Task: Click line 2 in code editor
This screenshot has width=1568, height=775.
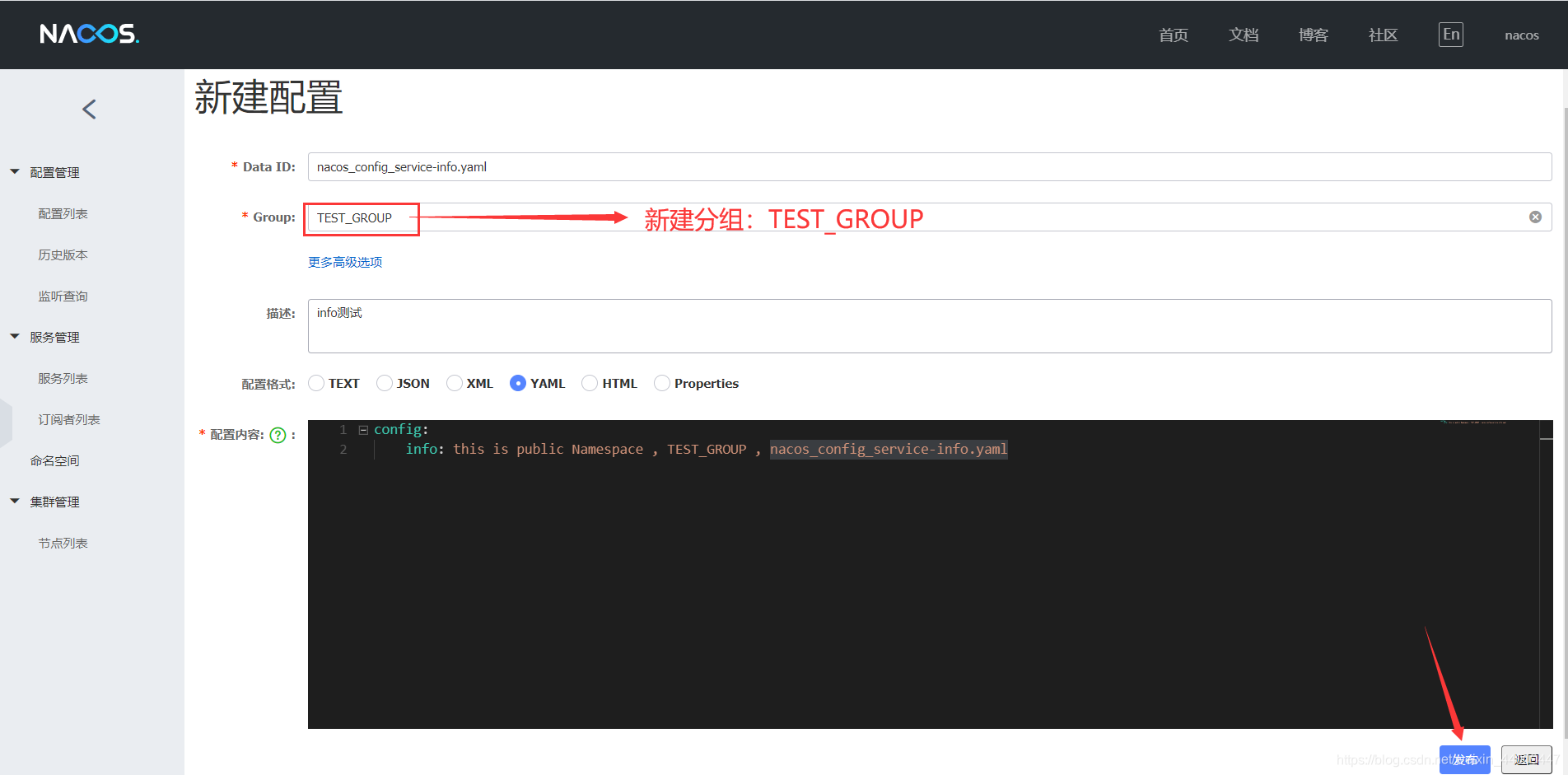Action: [690, 449]
